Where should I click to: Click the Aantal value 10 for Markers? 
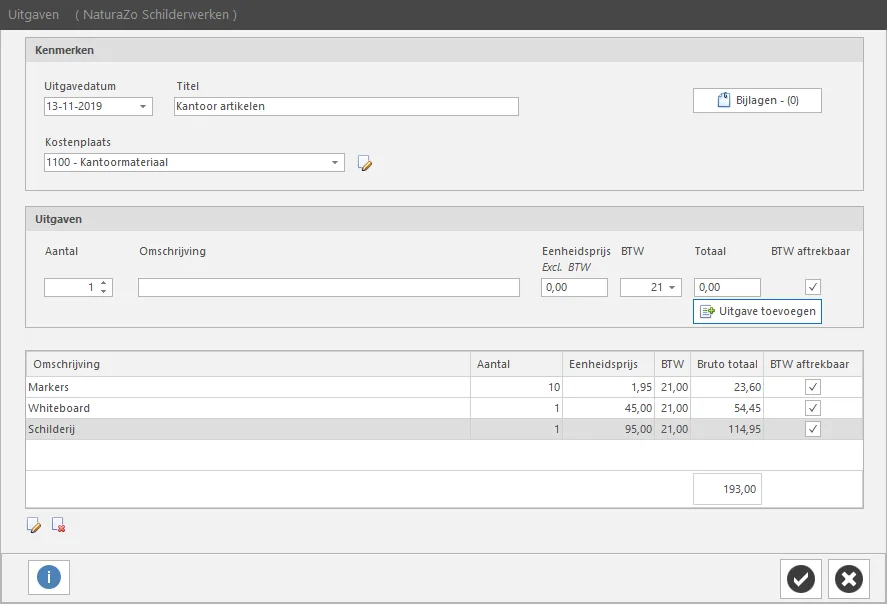[x=554, y=387]
